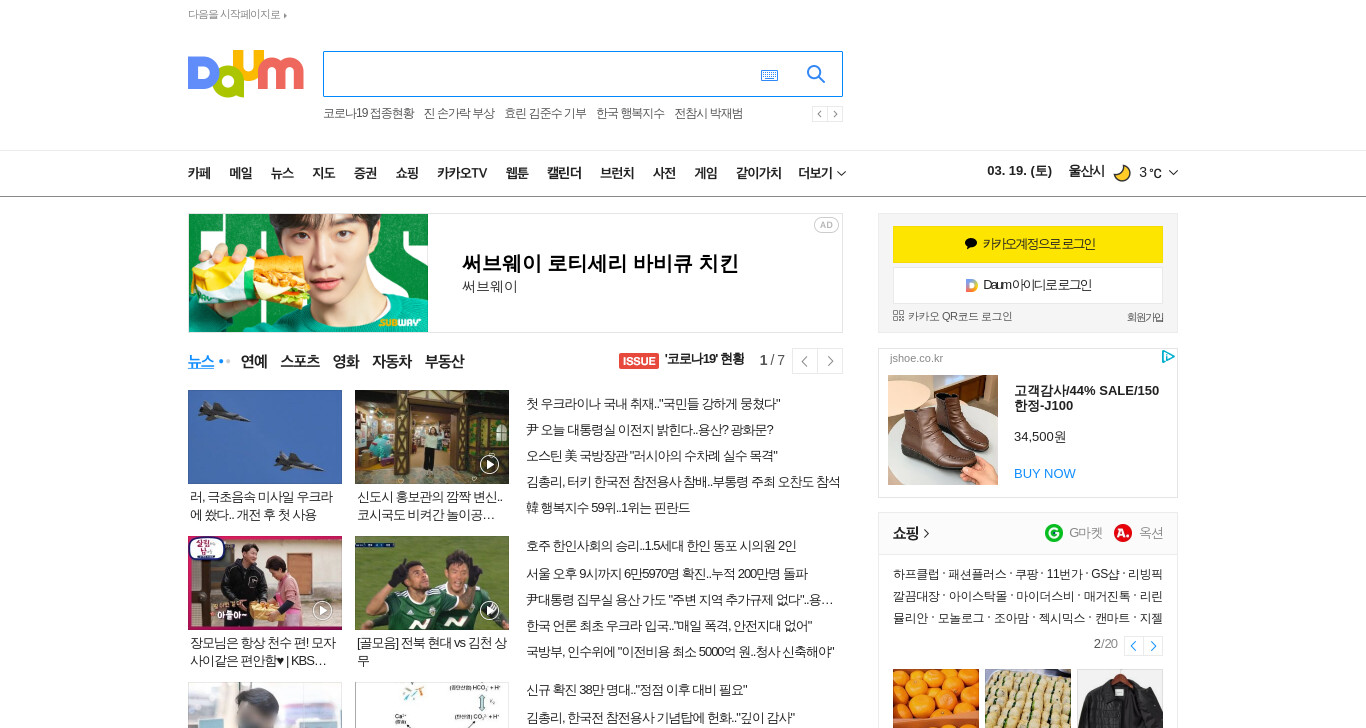1366x728 pixels.
Task: Go to next shopping page
Action: pos(1153,646)
